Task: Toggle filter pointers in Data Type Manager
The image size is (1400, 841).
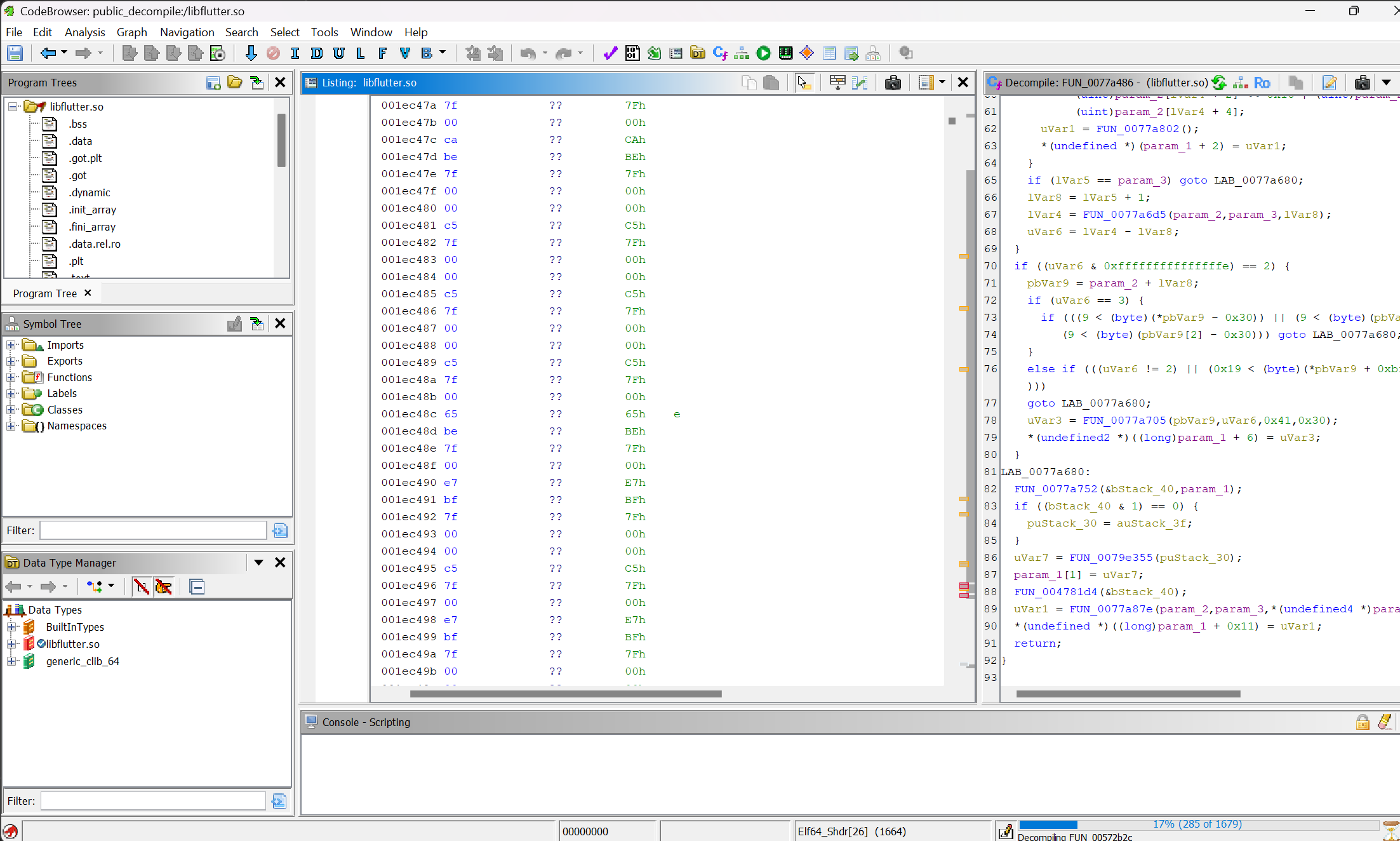Action: click(x=163, y=586)
